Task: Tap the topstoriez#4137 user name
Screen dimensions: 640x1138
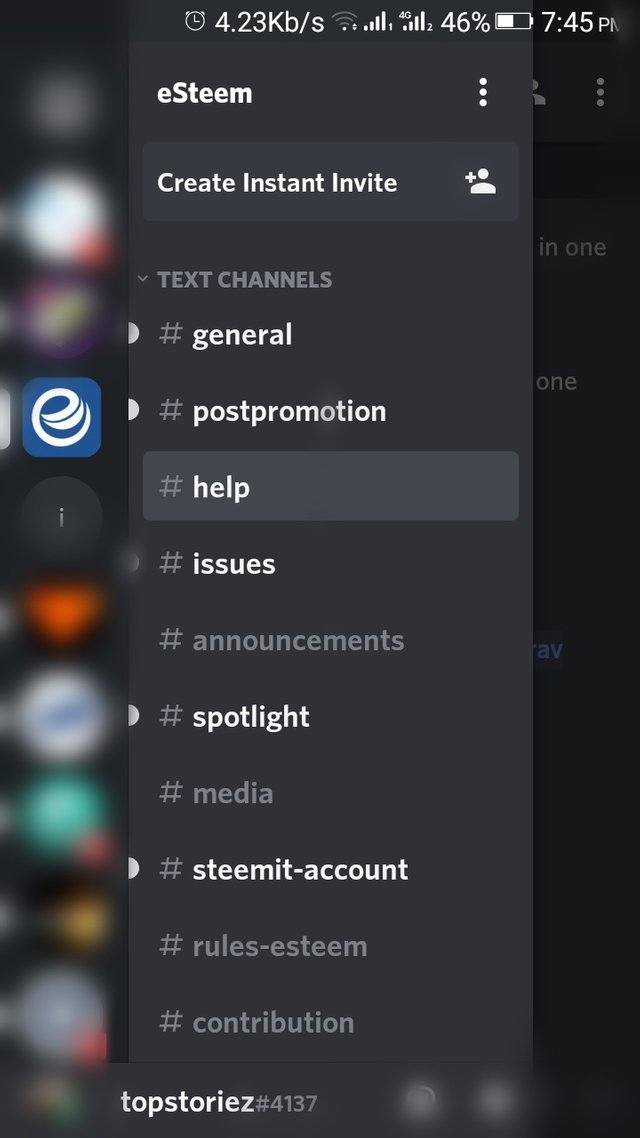Action: [218, 1102]
